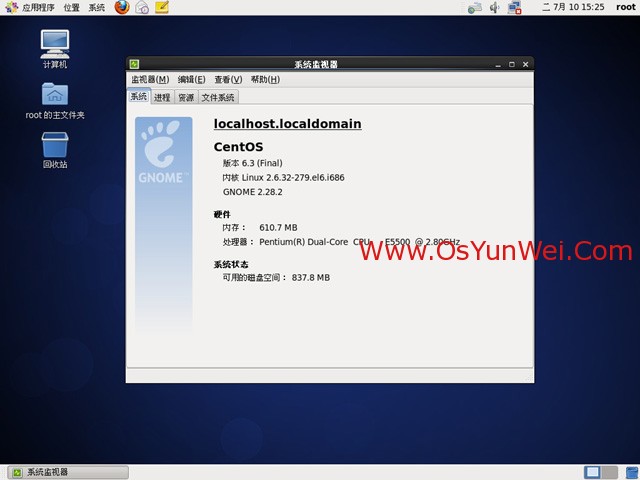
Task: Select the first workspace in switcher
Action: click(593, 472)
